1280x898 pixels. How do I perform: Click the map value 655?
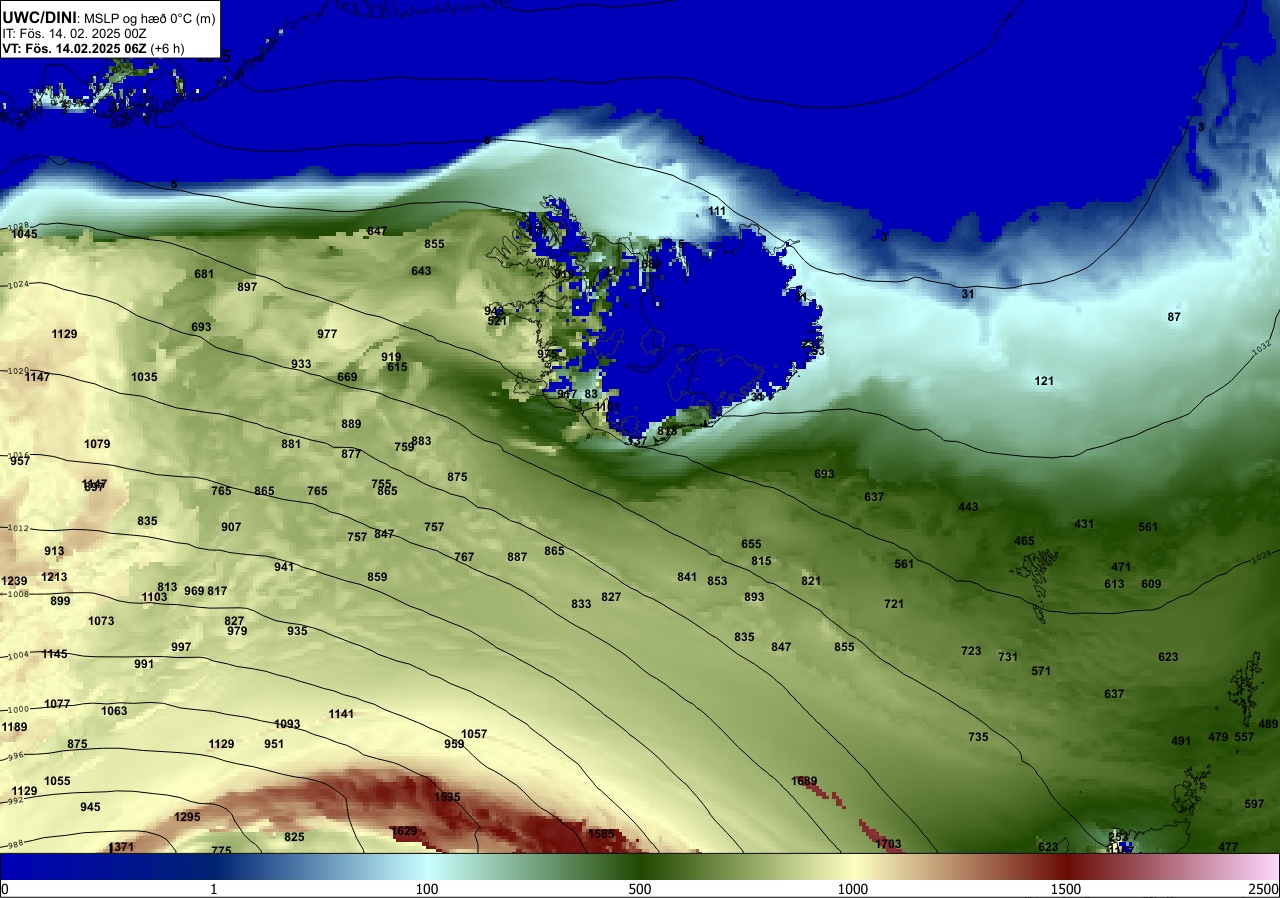point(751,544)
